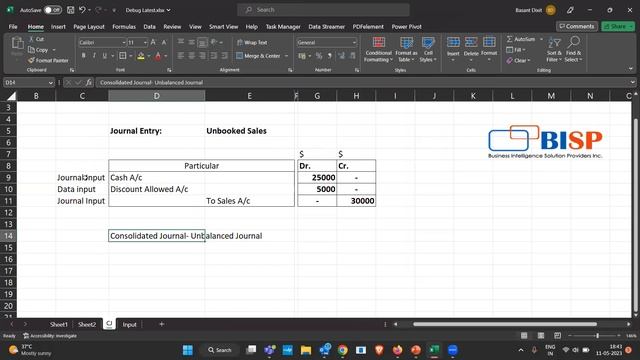640x360 pixels.
Task: Select Format Painter tool
Action: coord(48,60)
